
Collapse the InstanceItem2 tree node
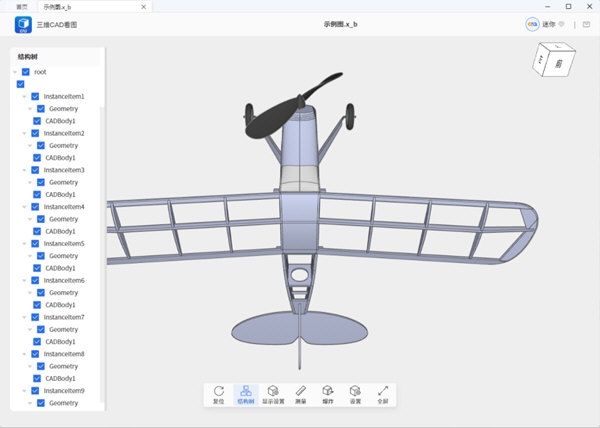click(24, 133)
